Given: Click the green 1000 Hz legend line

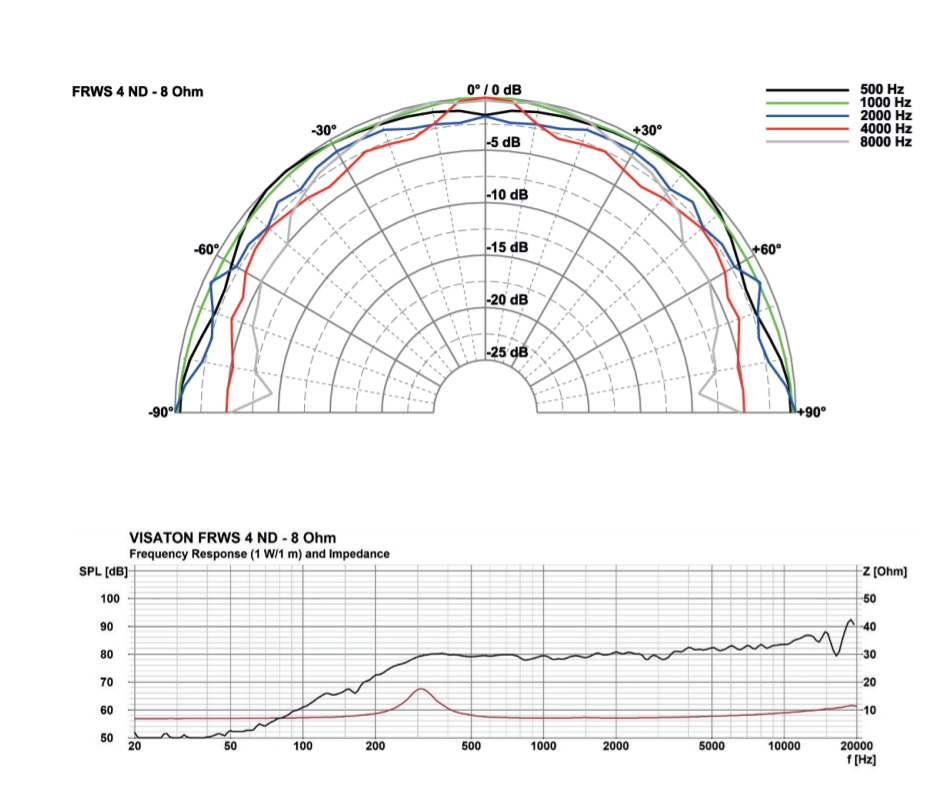Looking at the screenshot, I should pos(803,103).
